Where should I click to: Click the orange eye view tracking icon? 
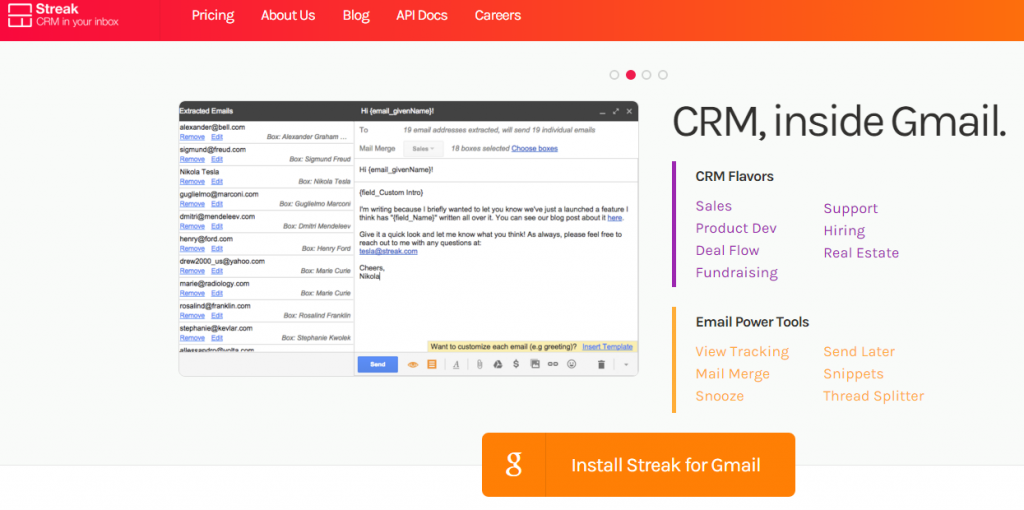[x=412, y=365]
